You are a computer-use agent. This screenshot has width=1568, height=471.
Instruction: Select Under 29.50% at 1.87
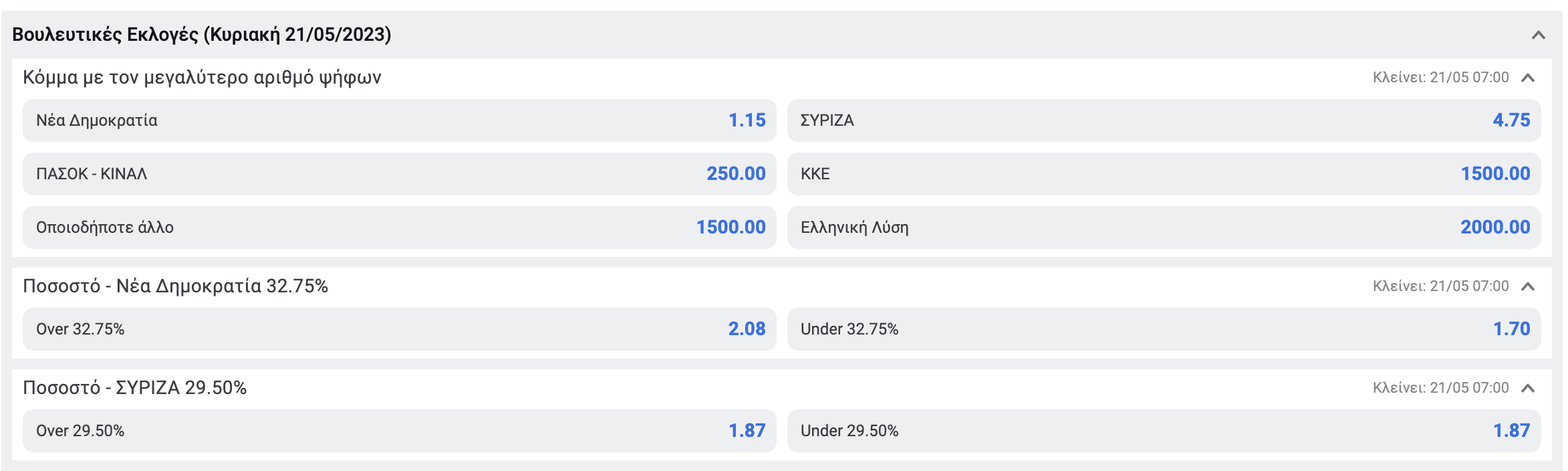(1164, 431)
